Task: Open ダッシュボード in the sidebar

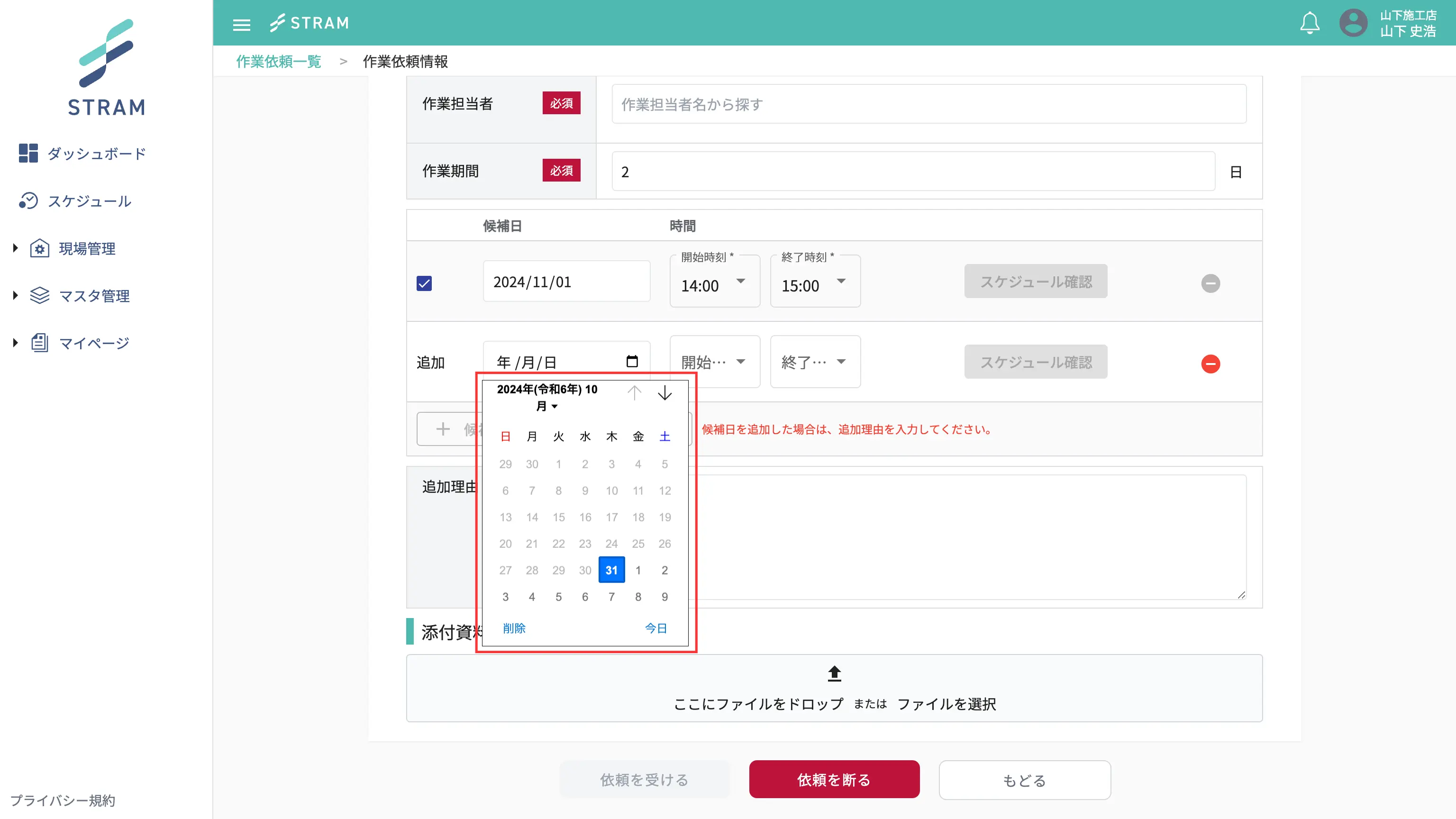Action: pyautogui.click(x=96, y=153)
